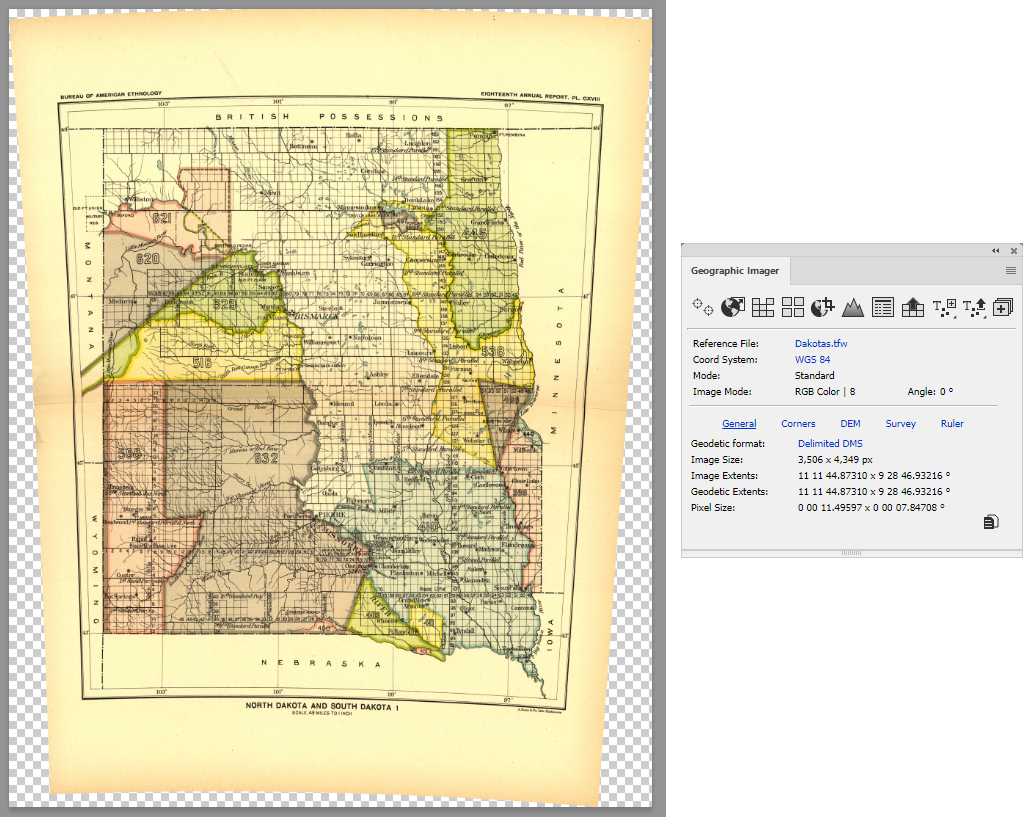Click the stacked layers plus icon

(x=1003, y=307)
